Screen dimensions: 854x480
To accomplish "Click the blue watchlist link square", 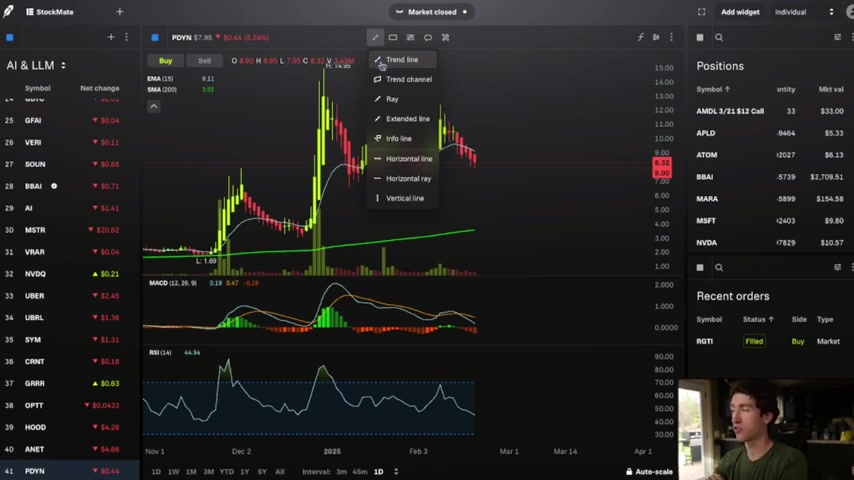I will click(10, 38).
